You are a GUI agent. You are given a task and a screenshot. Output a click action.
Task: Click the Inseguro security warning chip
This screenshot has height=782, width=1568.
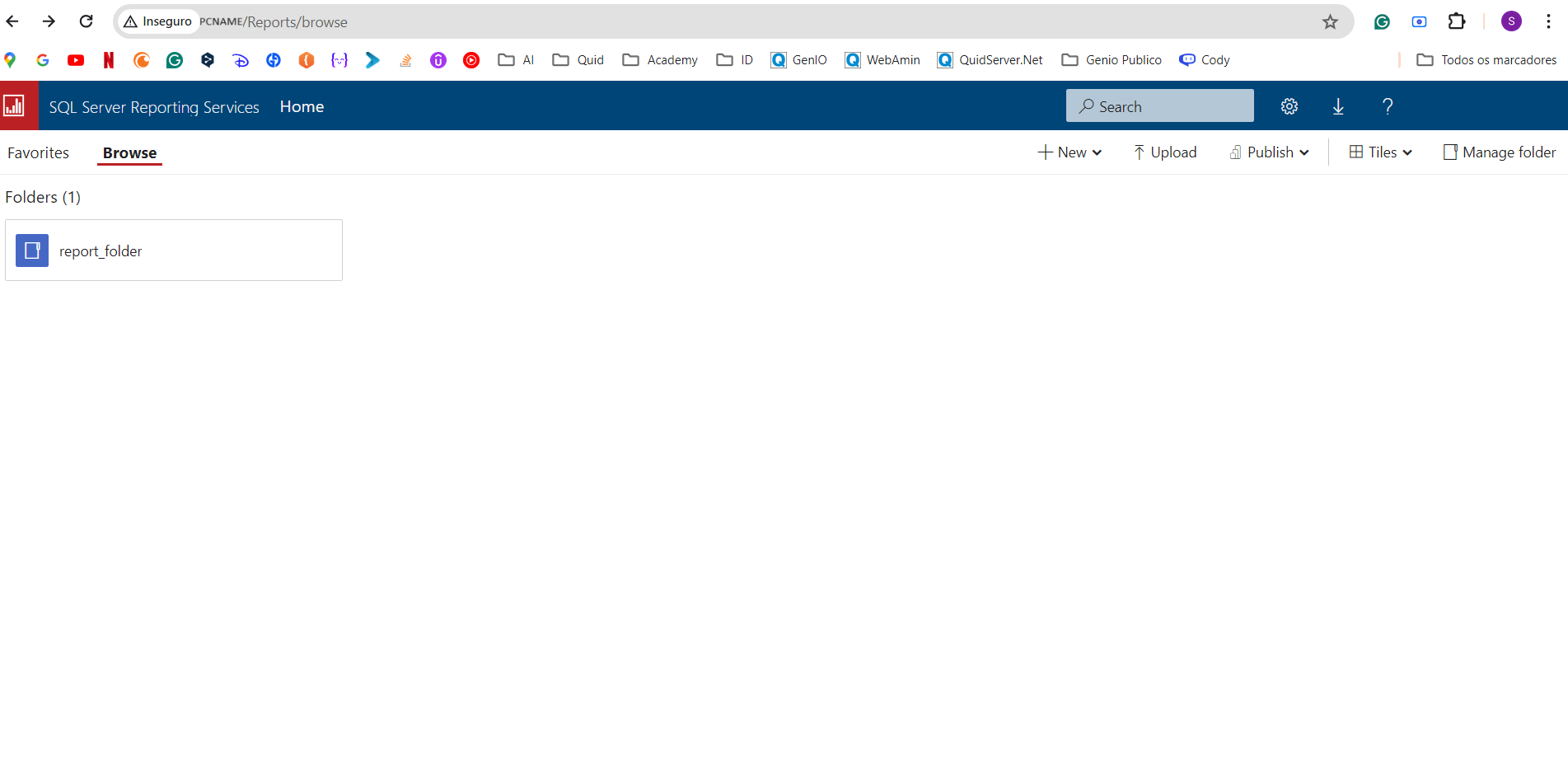coord(157,21)
